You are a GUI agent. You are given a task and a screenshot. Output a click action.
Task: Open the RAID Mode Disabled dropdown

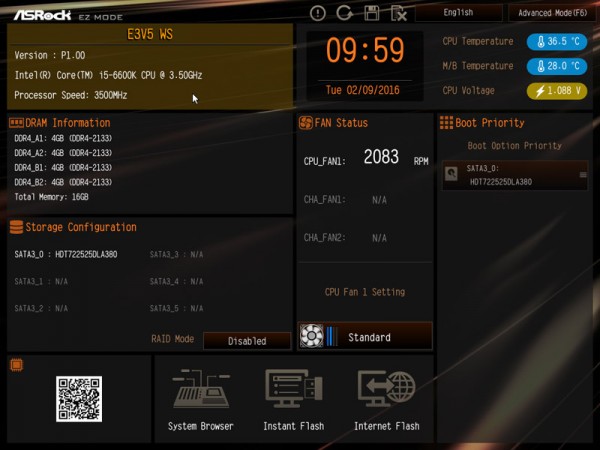coord(247,341)
